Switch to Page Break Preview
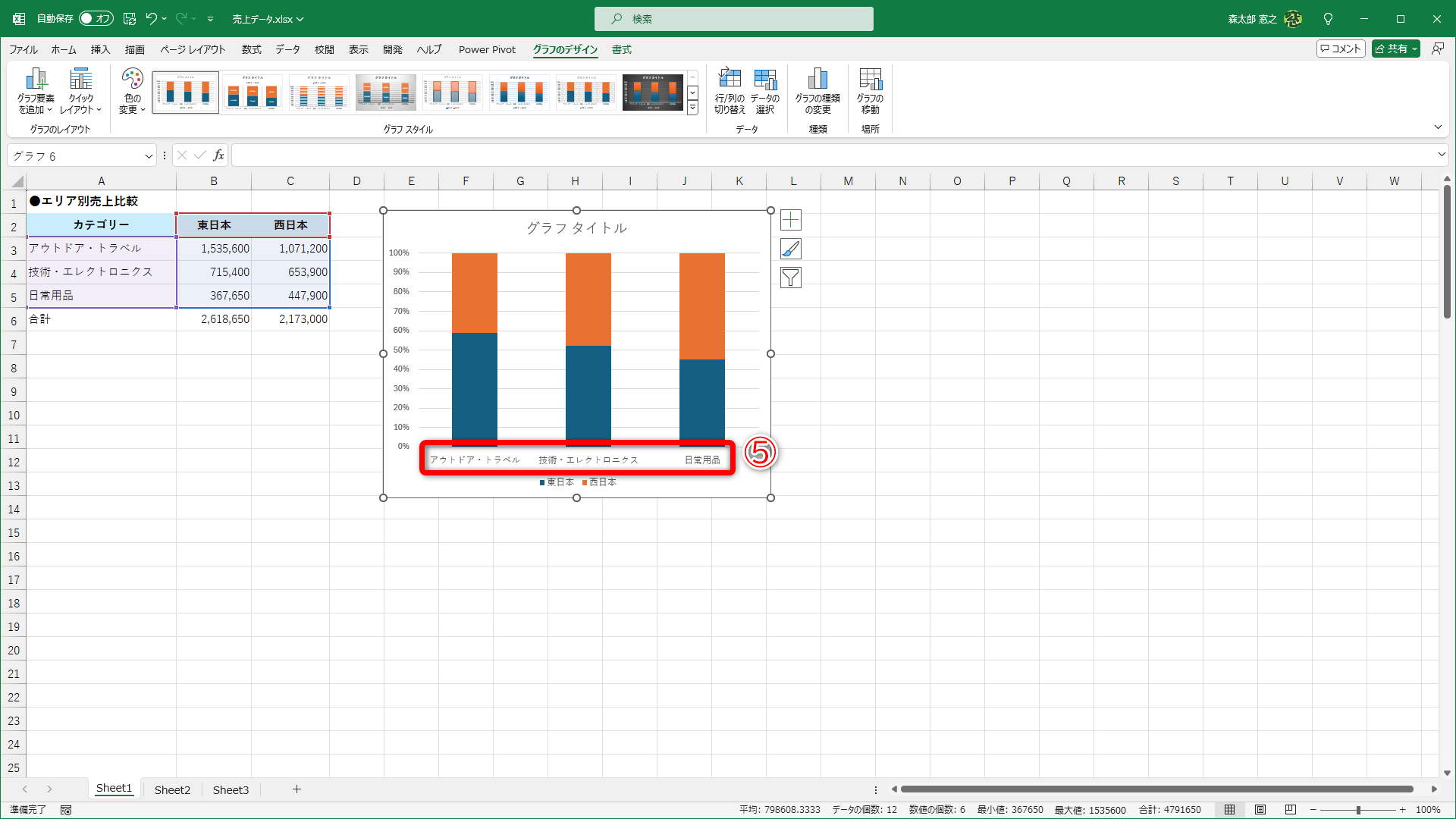Image resolution: width=1456 pixels, height=819 pixels. click(1290, 809)
